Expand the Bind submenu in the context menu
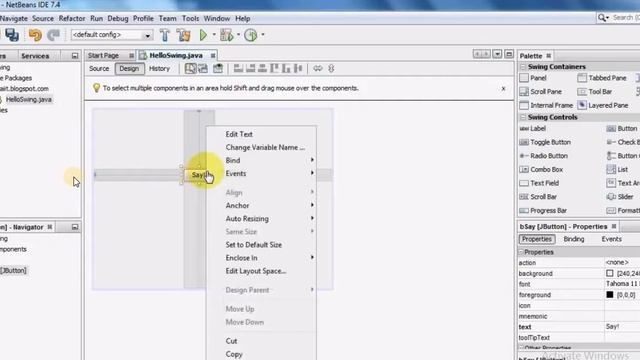The width and height of the screenshot is (640, 360). tap(269, 160)
